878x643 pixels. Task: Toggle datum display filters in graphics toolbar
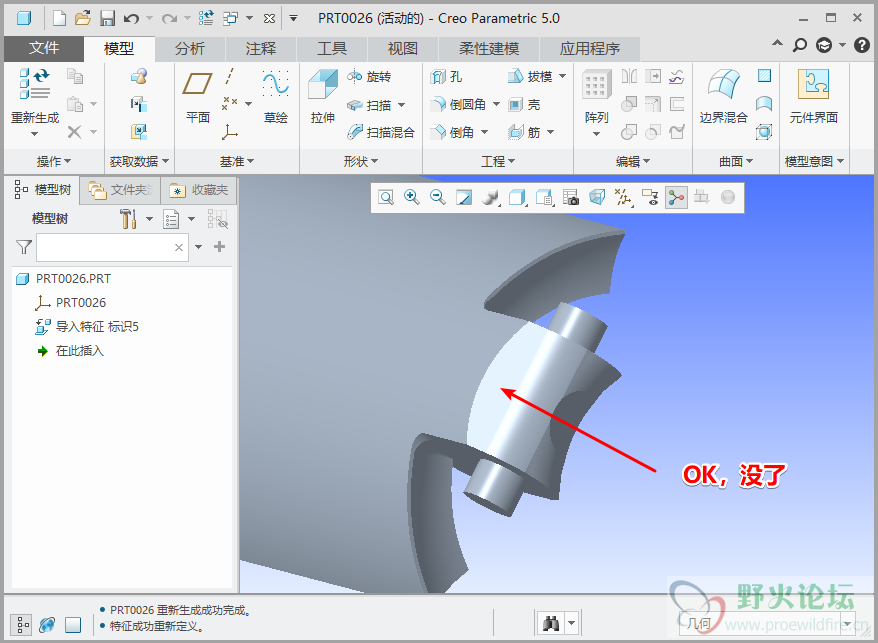tap(623, 197)
